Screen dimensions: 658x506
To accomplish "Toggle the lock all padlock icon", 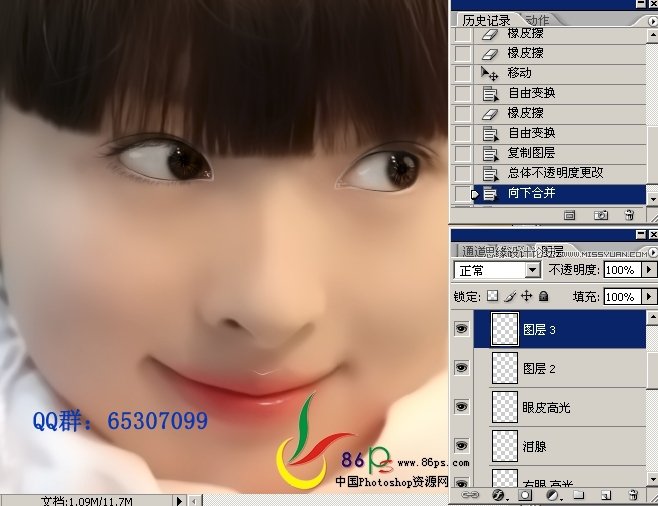I will coord(543,296).
